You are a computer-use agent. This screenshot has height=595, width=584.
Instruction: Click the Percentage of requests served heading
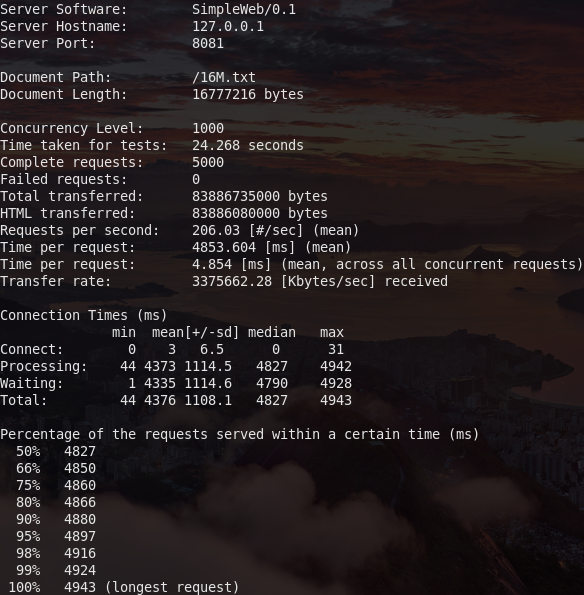click(x=239, y=434)
